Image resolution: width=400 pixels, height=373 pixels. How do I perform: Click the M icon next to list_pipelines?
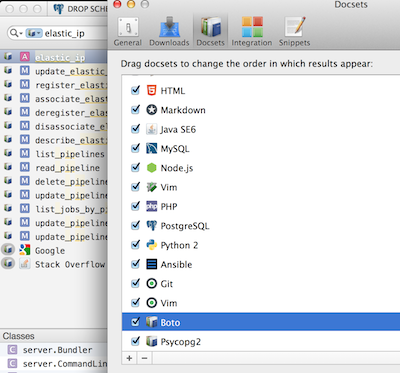tap(25, 154)
